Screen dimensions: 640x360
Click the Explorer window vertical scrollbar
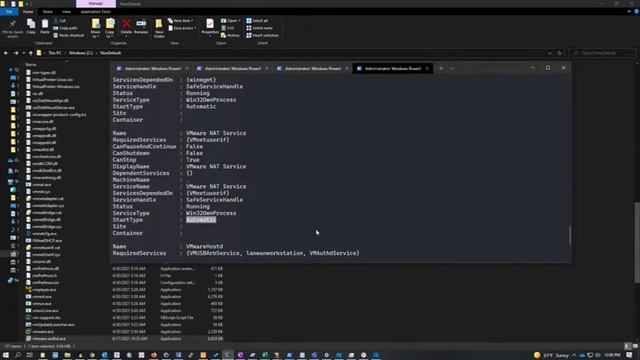tap(637, 242)
